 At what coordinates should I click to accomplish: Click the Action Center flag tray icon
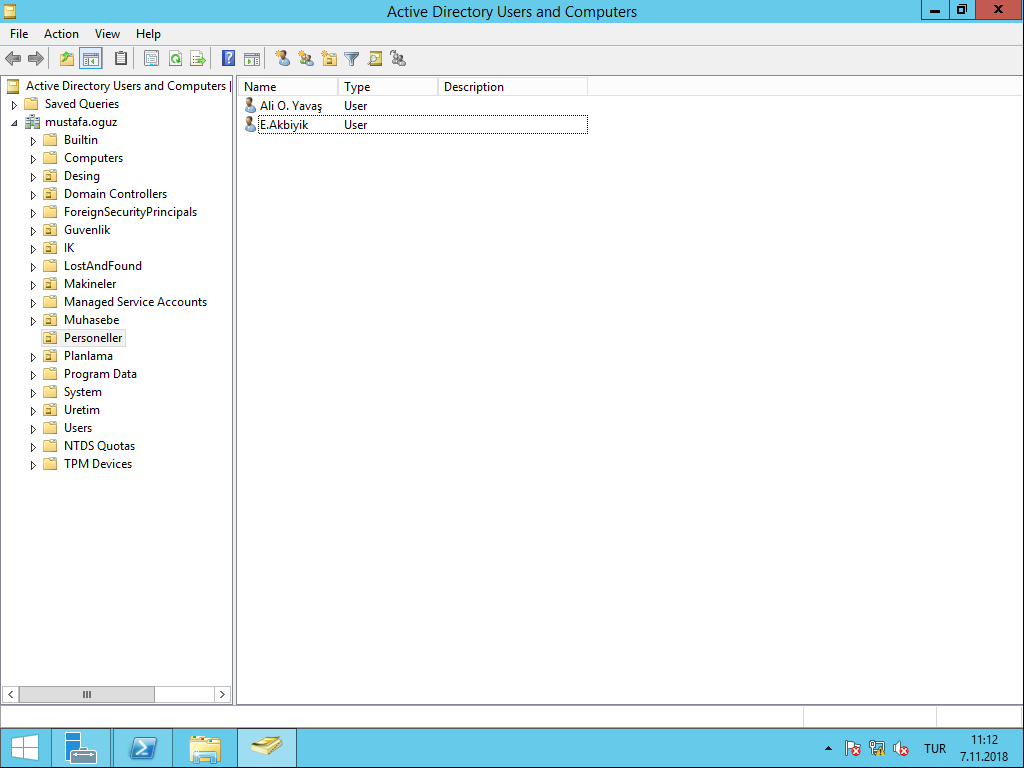(852, 748)
